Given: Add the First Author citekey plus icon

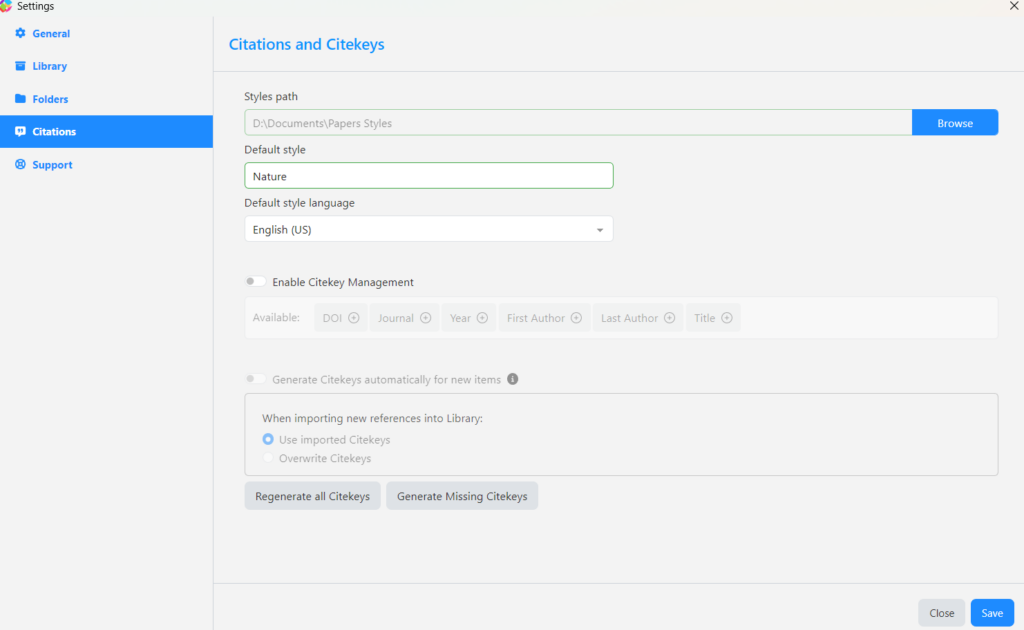Looking at the screenshot, I should 576,318.
